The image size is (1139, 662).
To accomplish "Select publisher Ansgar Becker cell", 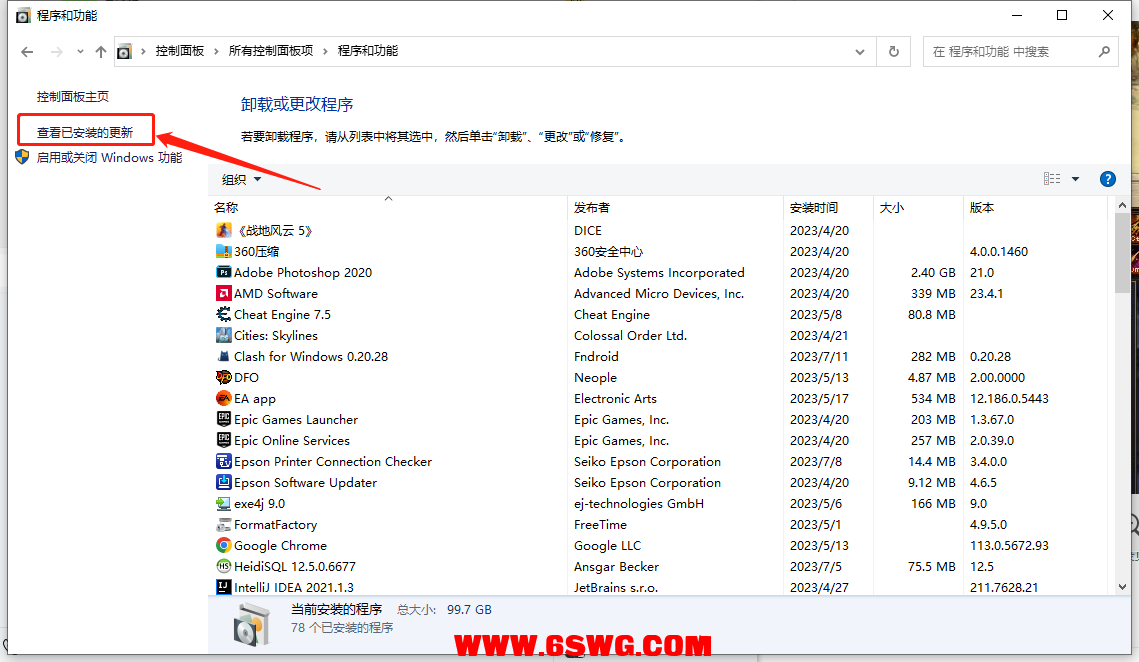I will click(616, 567).
